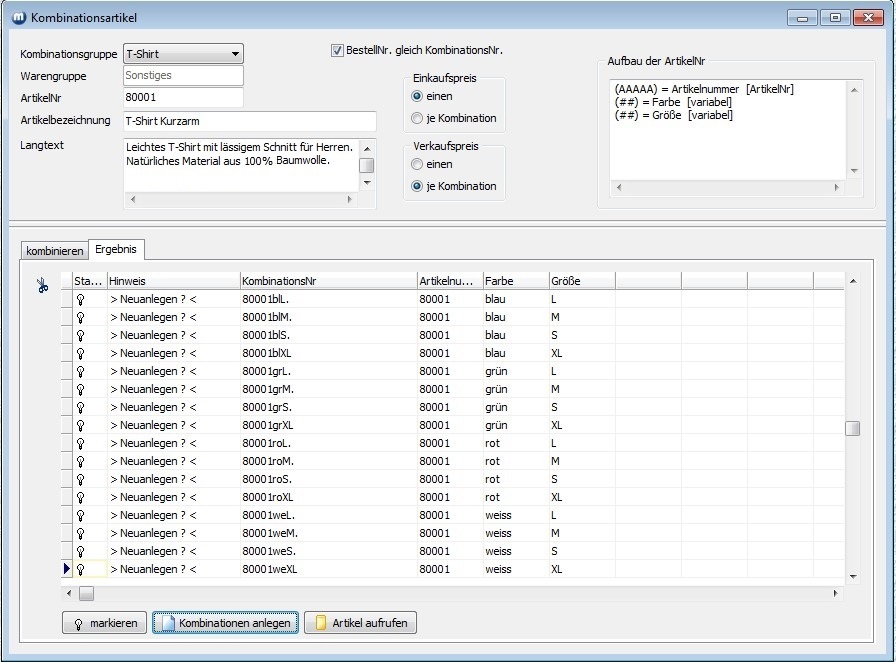Screen dimensions: 896x662
Task: Click the lightbulb status icon for 80001blL.
Action: point(80,299)
